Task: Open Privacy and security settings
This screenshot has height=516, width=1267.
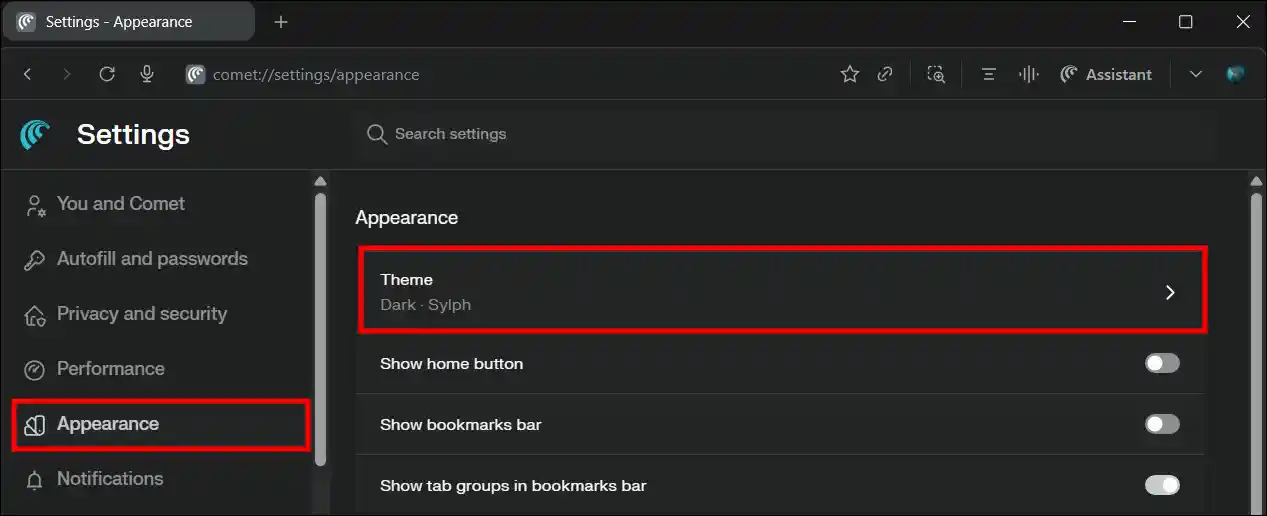Action: [x=141, y=313]
